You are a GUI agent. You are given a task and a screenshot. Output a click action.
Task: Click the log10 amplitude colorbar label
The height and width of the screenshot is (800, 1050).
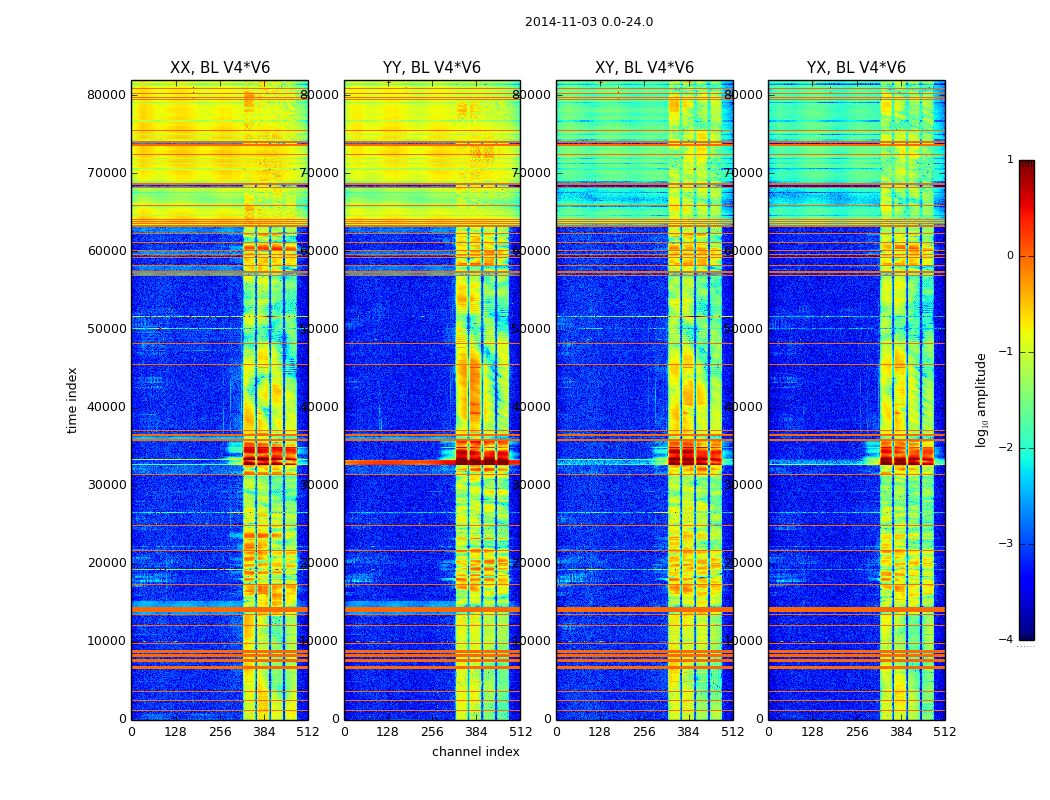(981, 400)
